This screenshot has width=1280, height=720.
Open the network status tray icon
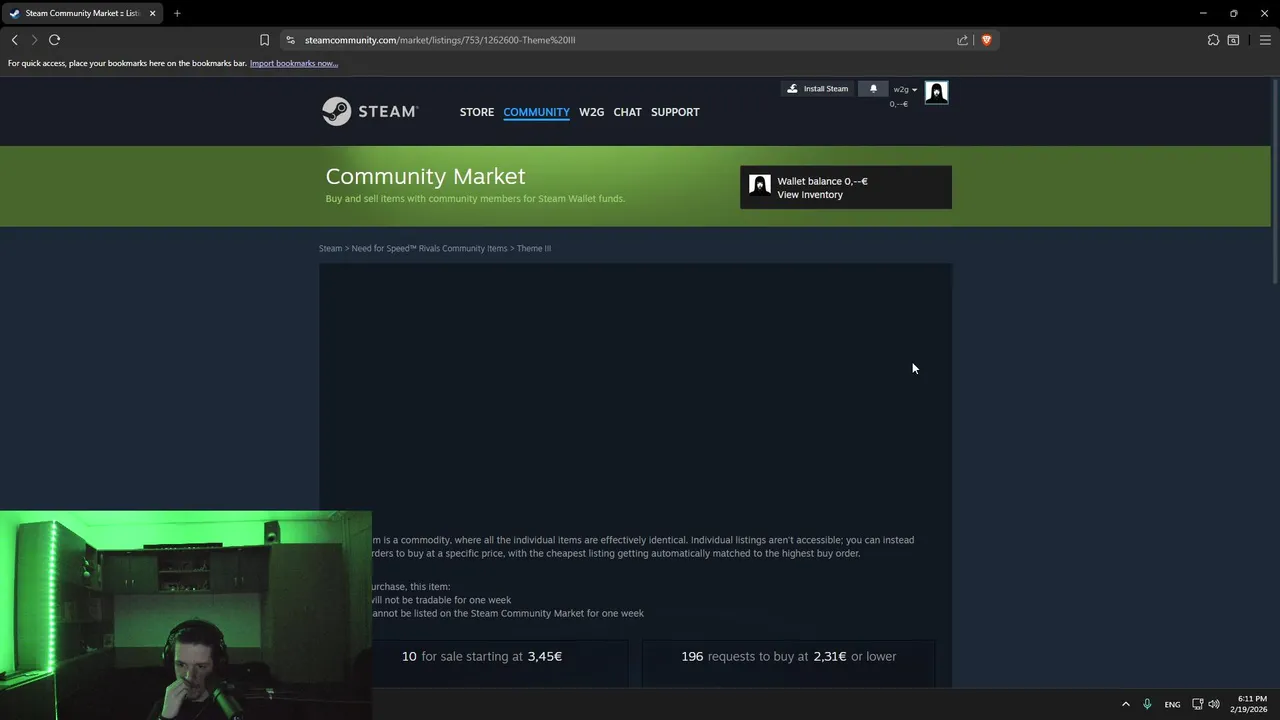pos(1198,704)
